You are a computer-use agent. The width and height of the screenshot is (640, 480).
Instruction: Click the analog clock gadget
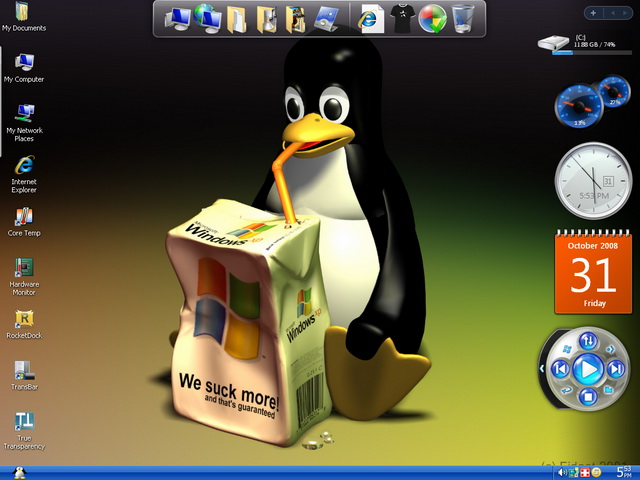593,180
